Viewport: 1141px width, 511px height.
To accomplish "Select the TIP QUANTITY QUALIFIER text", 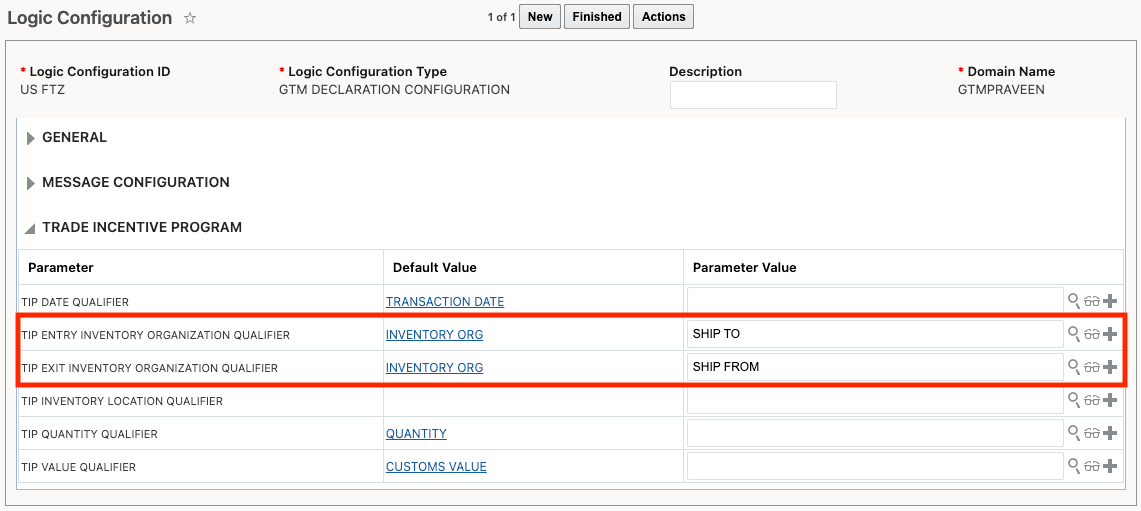I will [x=90, y=434].
